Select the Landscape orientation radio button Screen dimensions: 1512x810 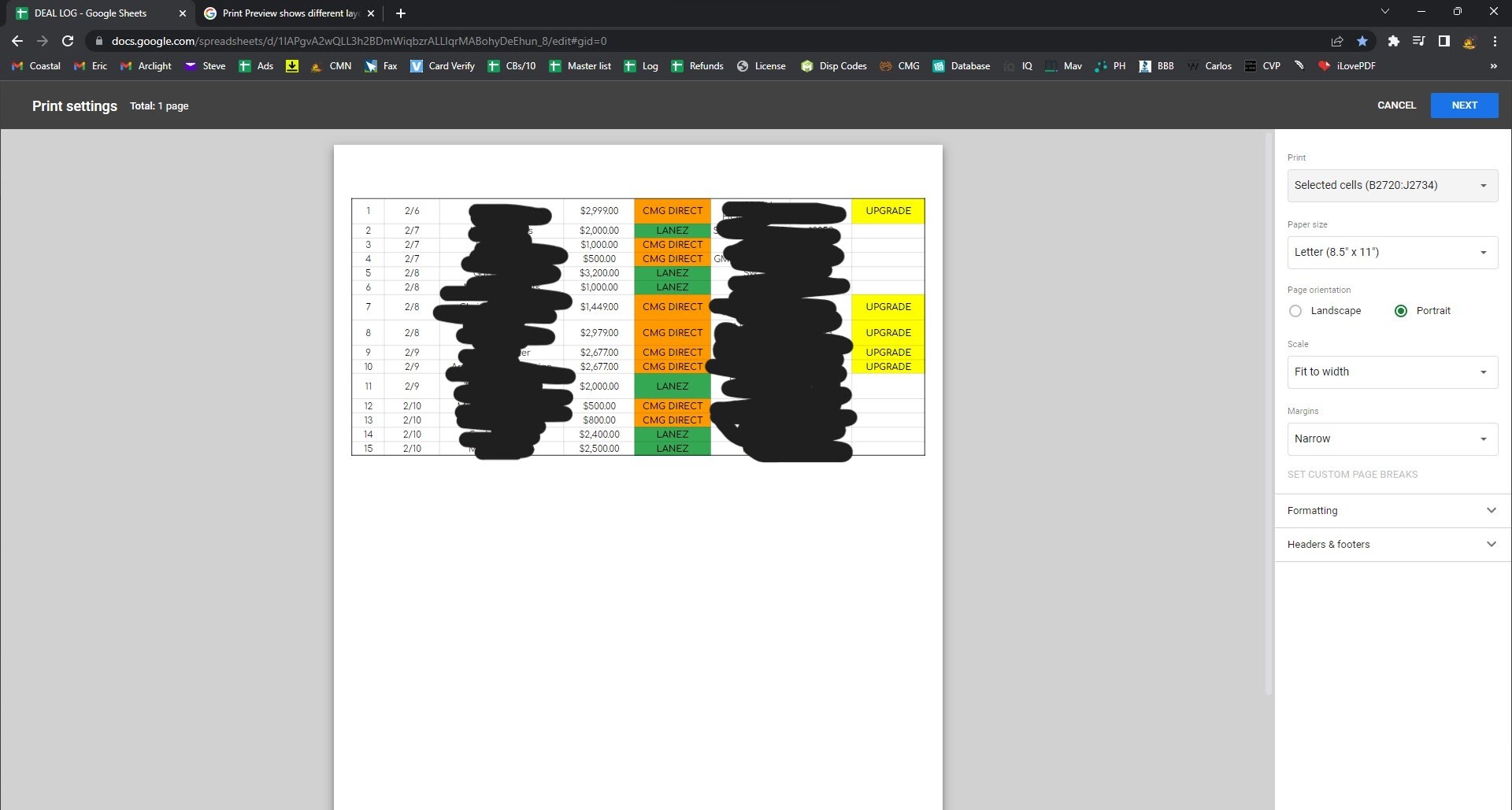coord(1296,310)
